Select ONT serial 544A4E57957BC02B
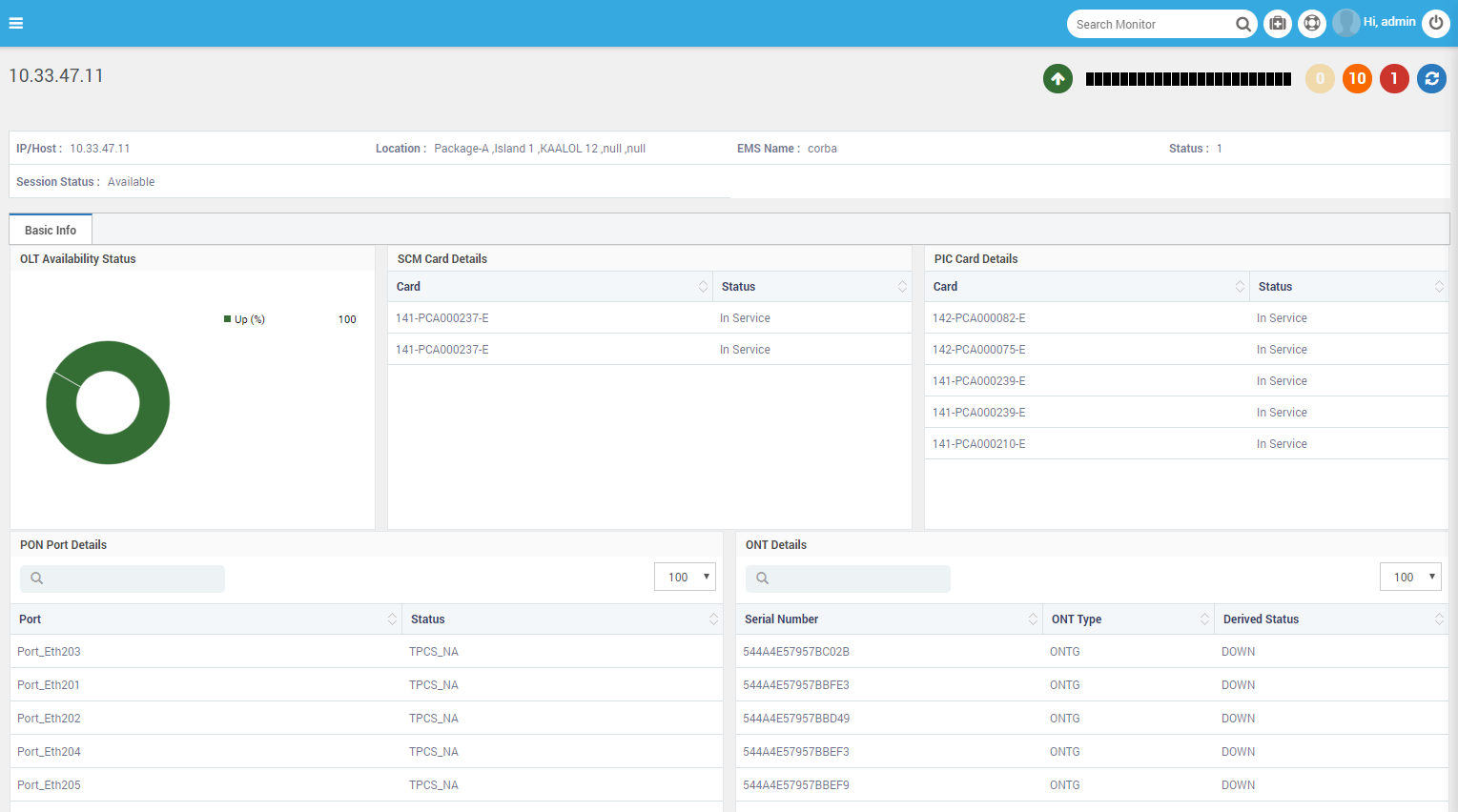Screen dimensions: 1458x812 coord(1092,652)
